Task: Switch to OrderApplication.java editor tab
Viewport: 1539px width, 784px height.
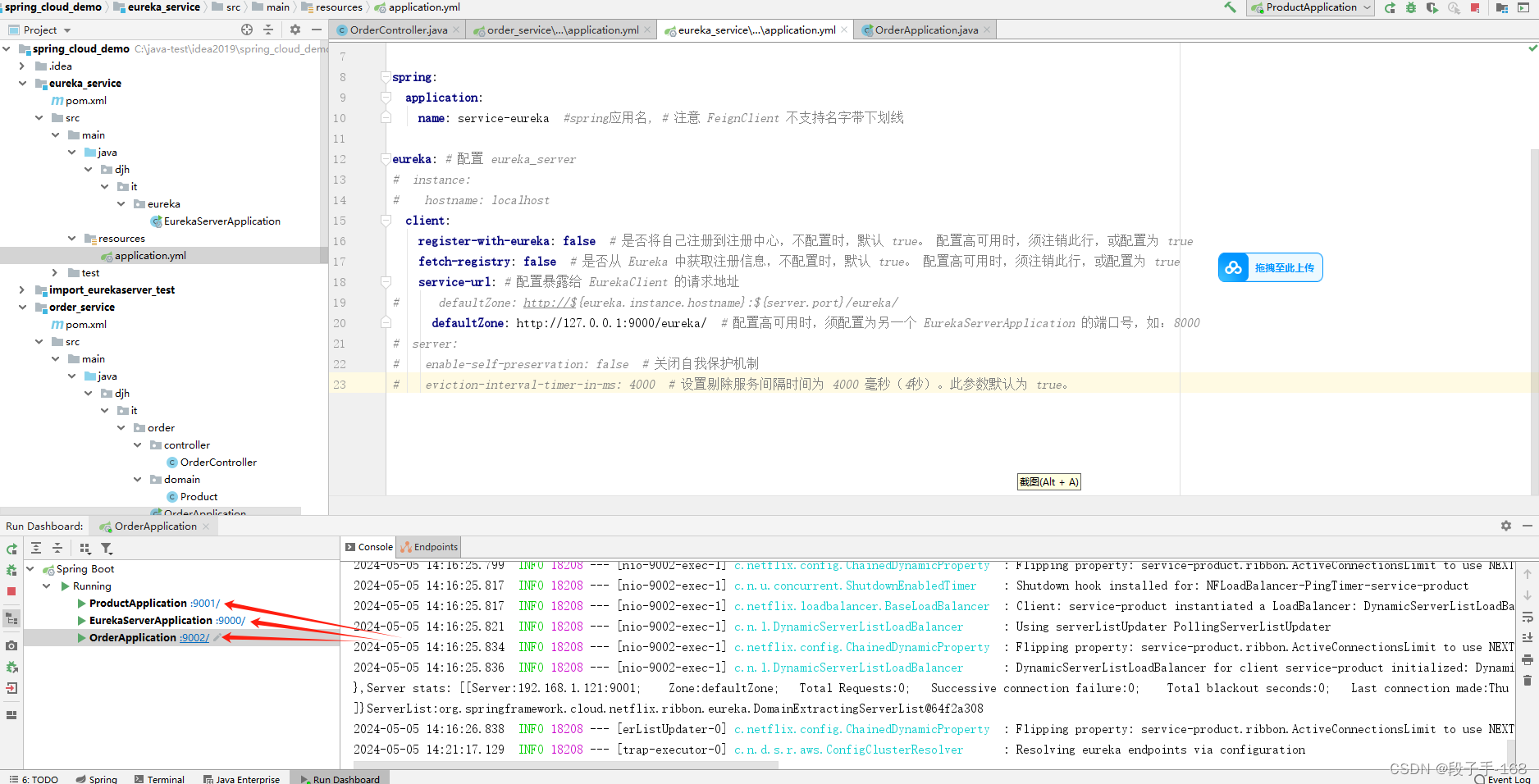Action: (926, 30)
